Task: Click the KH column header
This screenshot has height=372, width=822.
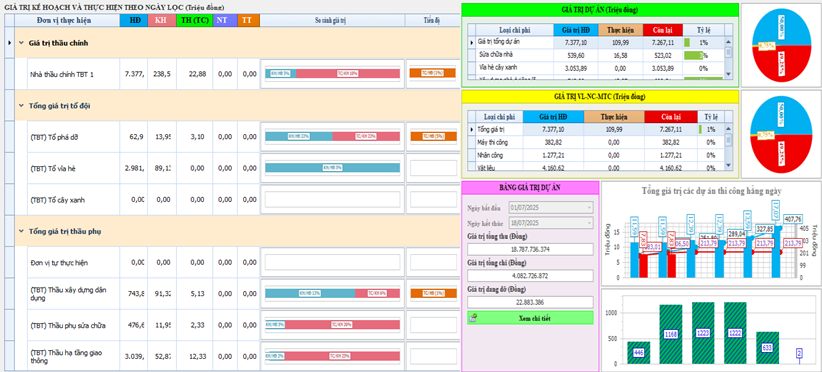Action: (162, 20)
